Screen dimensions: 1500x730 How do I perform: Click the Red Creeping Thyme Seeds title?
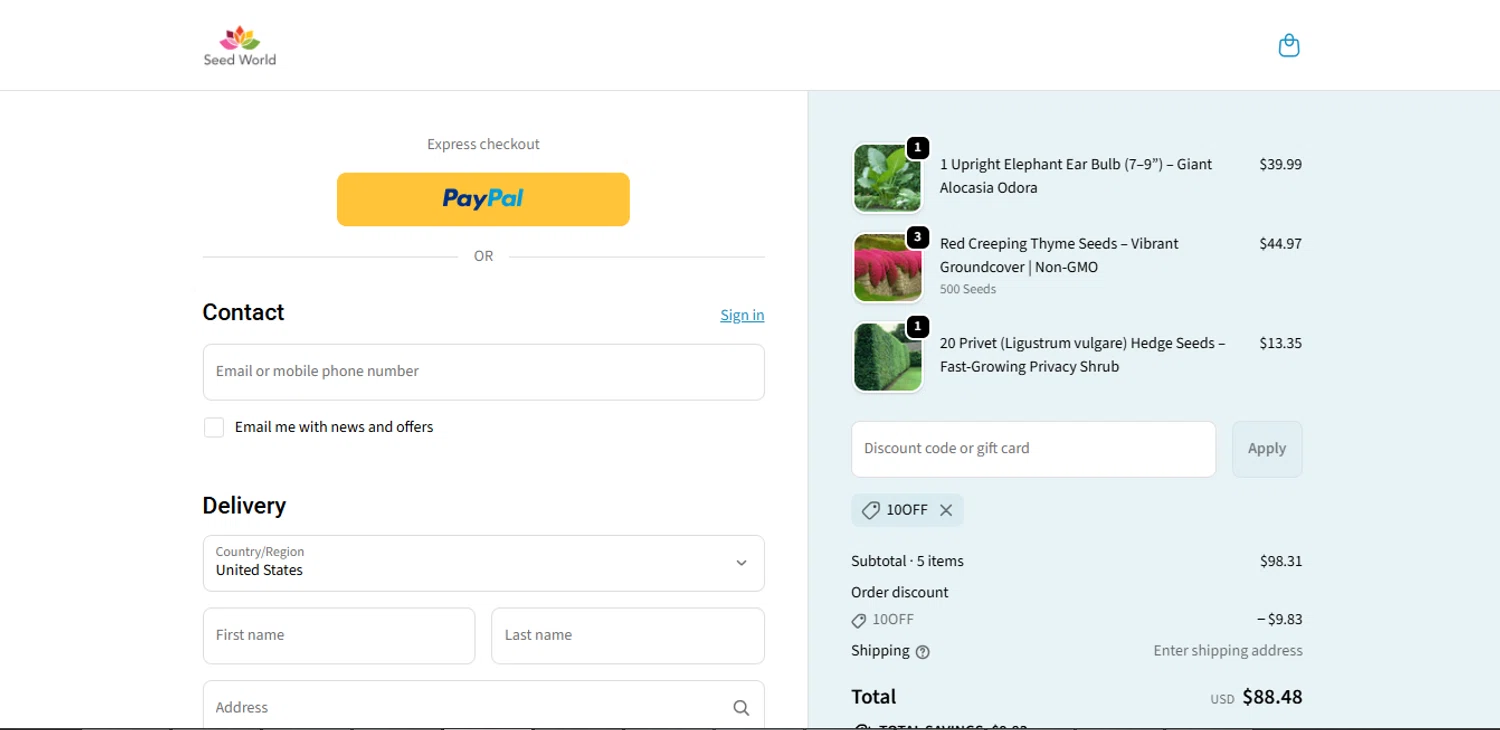click(x=1059, y=255)
